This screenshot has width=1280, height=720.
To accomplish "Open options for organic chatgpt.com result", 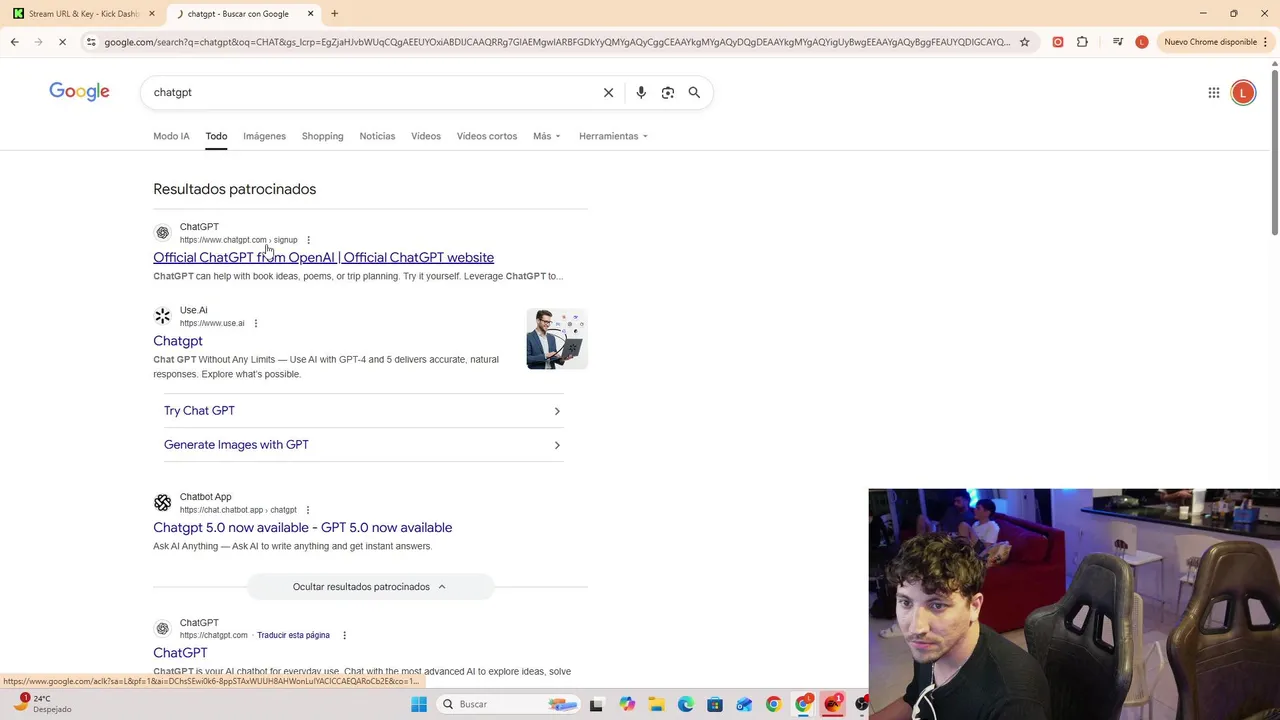I will click(344, 635).
